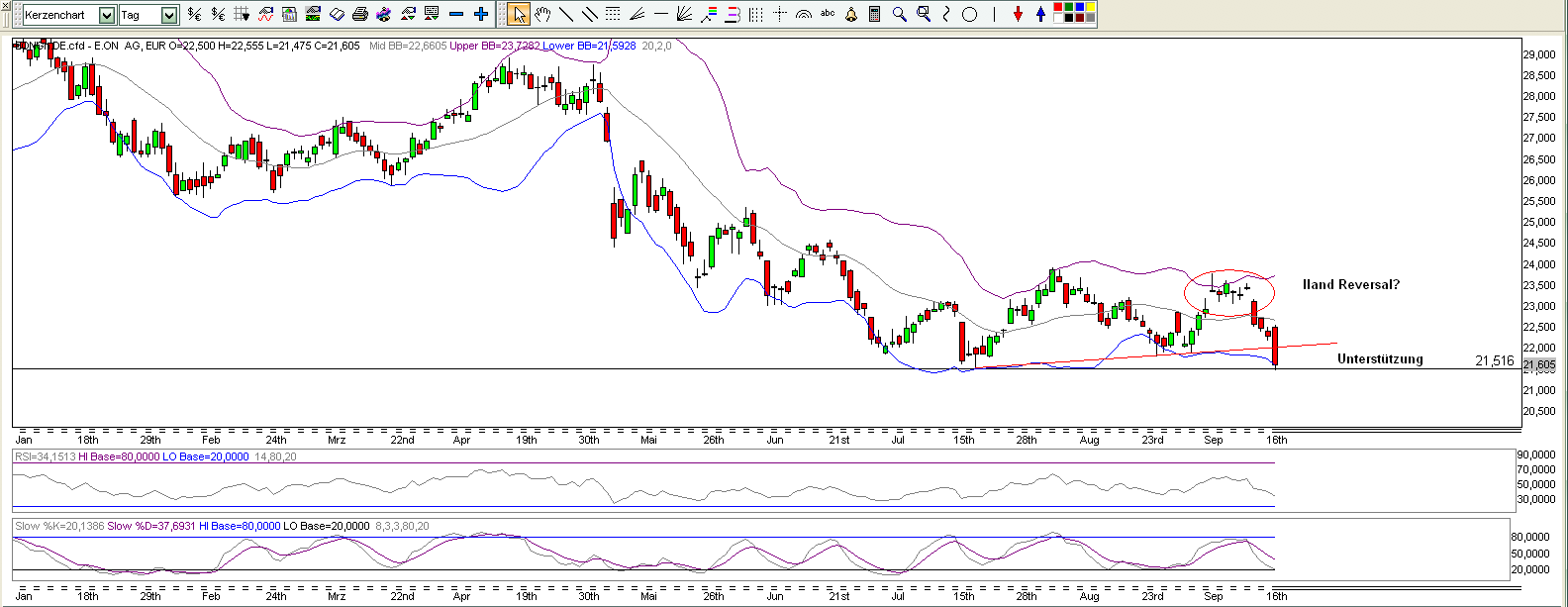Select the vertical dotted time zones tool

point(755,14)
